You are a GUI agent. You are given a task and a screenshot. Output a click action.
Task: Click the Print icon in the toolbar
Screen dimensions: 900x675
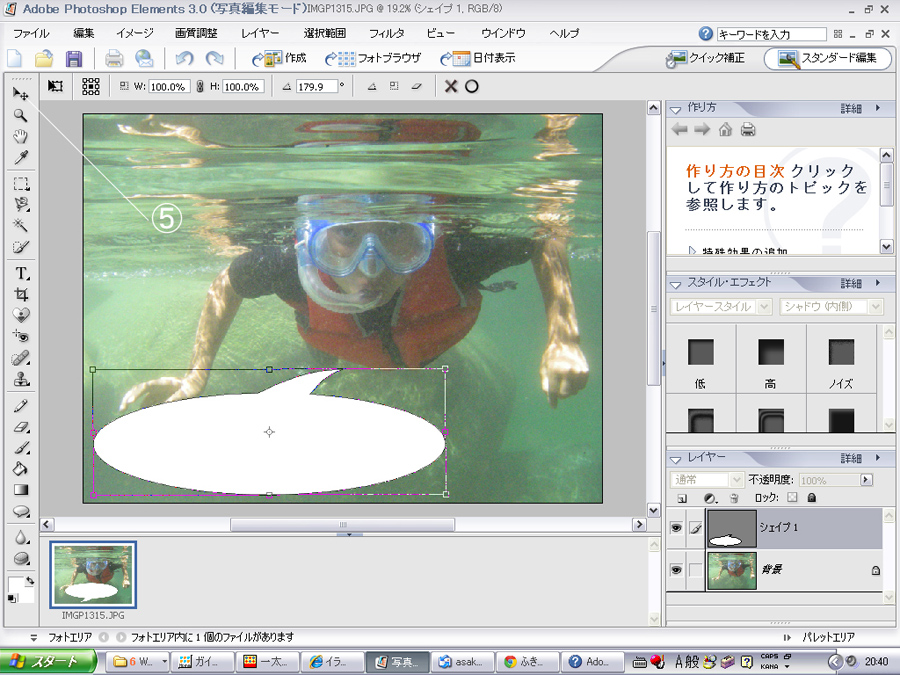tap(114, 59)
